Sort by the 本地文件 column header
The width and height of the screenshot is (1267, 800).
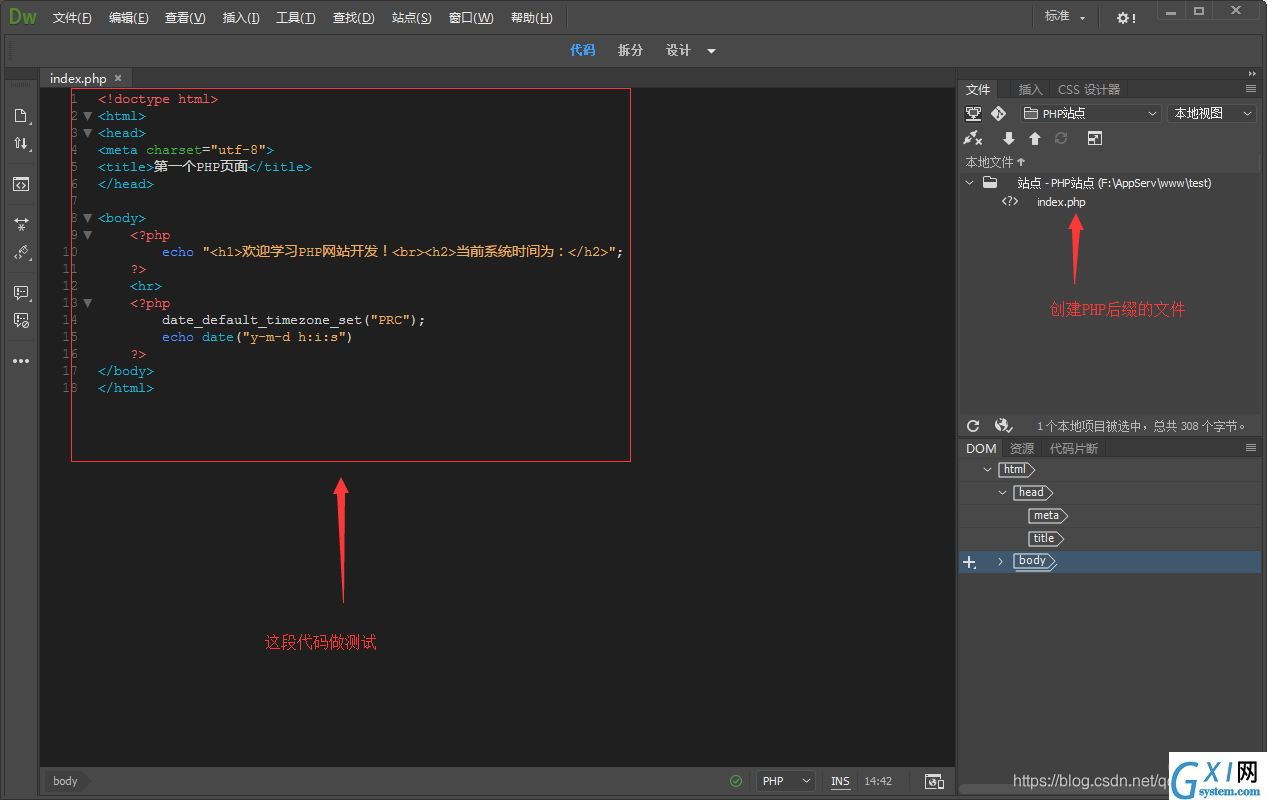995,162
